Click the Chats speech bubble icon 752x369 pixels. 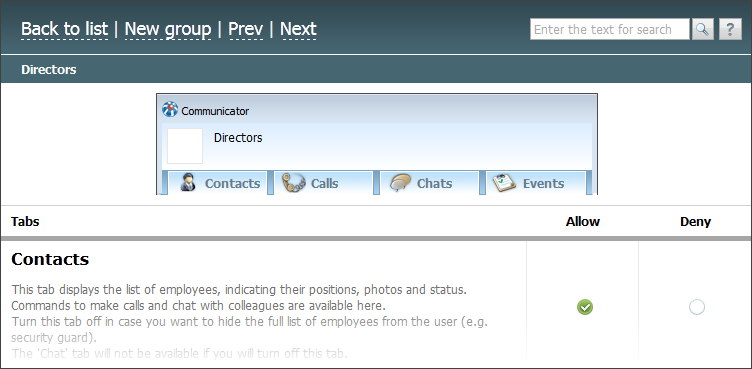[x=400, y=183]
